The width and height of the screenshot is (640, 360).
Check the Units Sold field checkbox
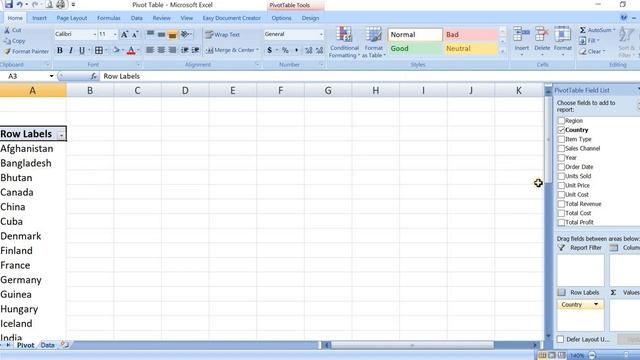tap(561, 176)
